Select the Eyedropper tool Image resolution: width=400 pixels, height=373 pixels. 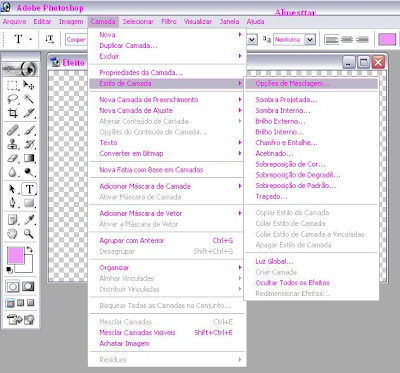(x=29, y=220)
